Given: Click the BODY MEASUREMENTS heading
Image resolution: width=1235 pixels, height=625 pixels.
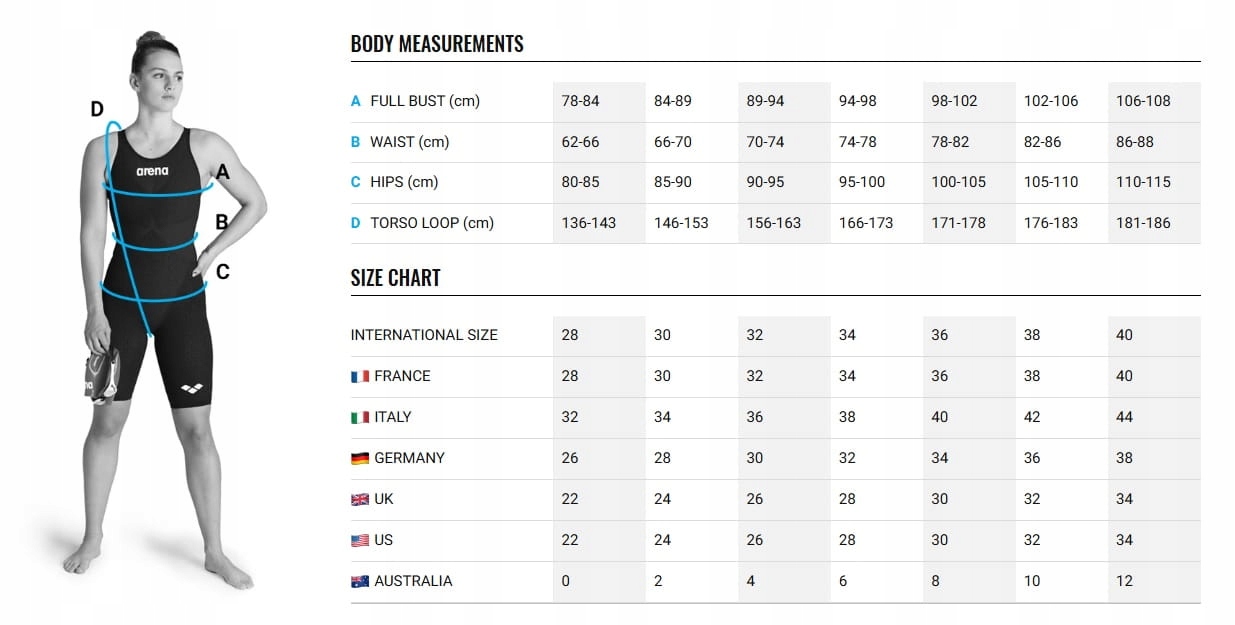Looking at the screenshot, I should click(437, 44).
